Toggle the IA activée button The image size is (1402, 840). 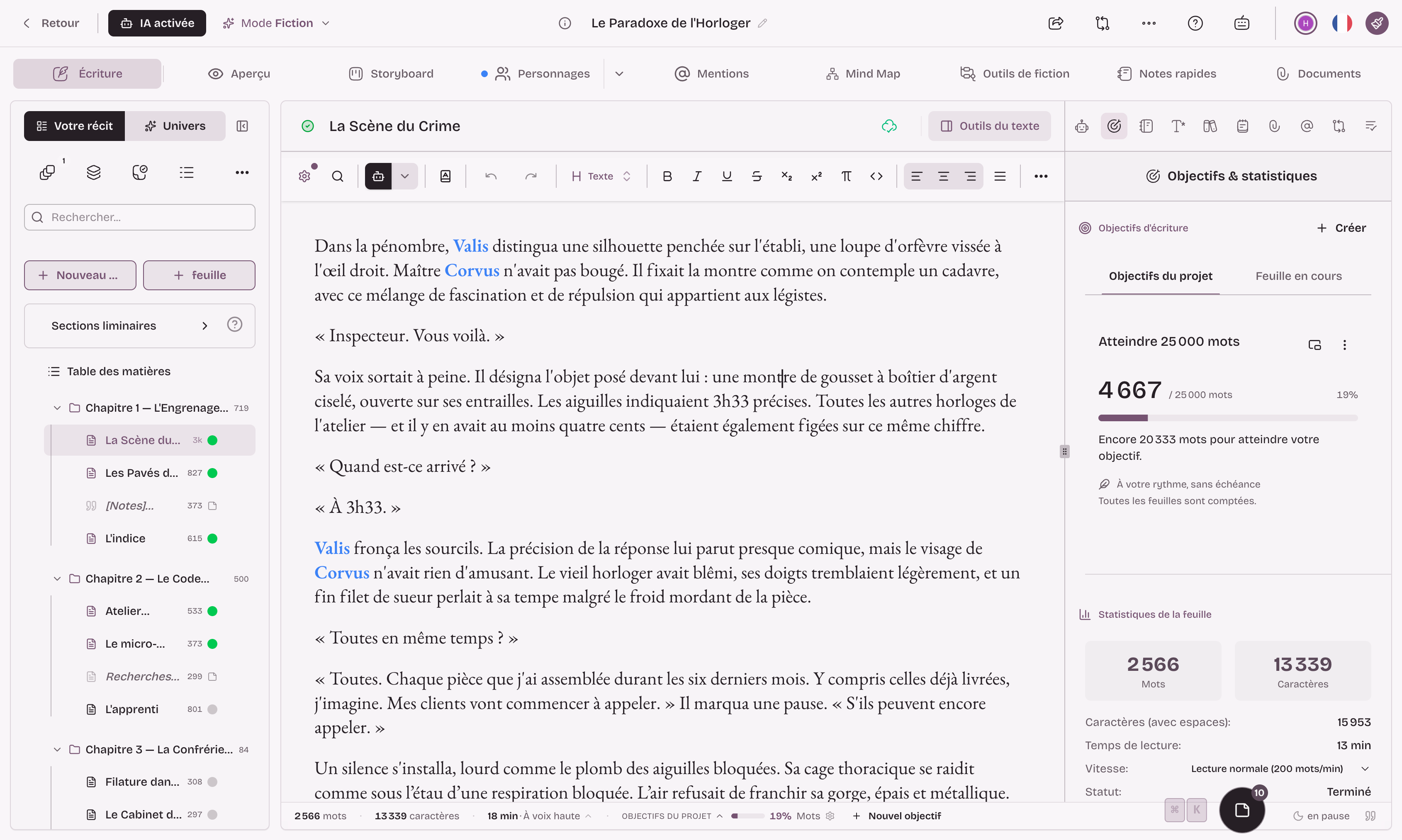click(157, 23)
